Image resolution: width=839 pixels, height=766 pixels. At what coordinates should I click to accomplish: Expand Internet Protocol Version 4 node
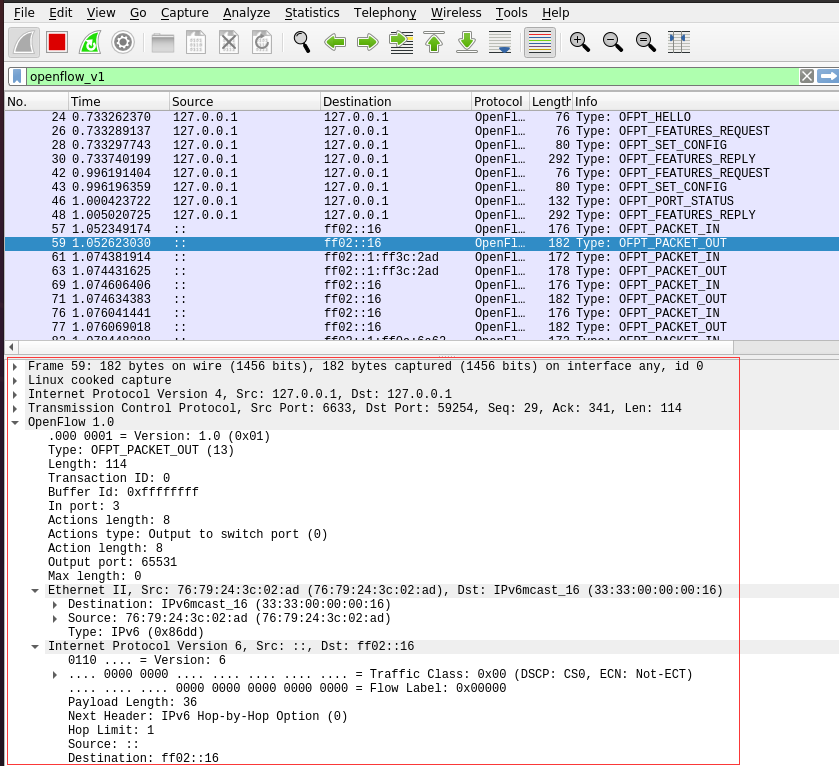click(15, 394)
